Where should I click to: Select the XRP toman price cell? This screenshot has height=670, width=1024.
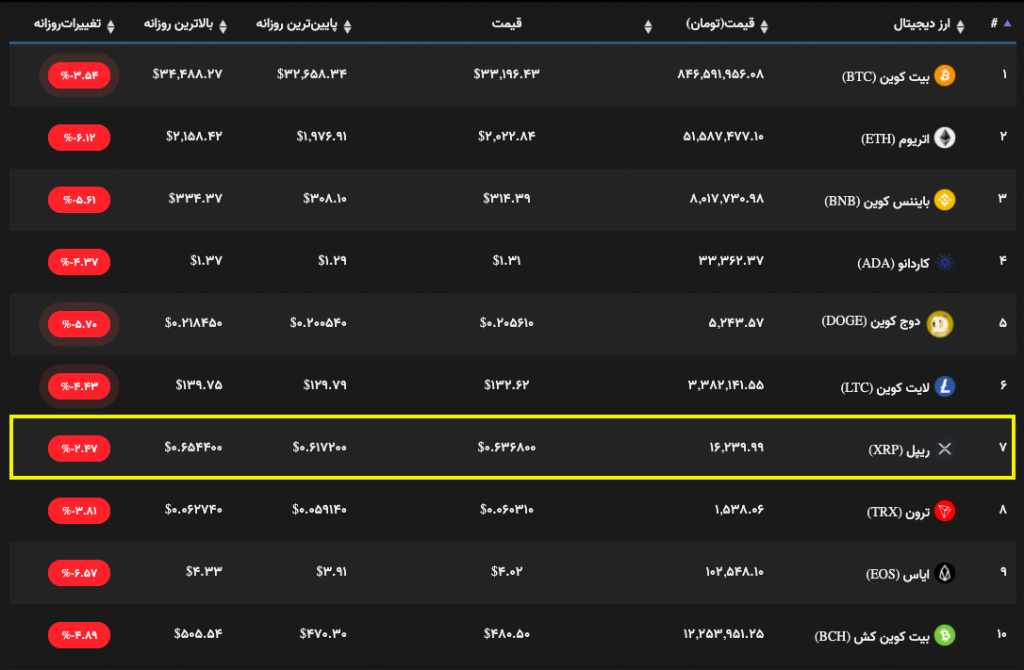point(736,447)
